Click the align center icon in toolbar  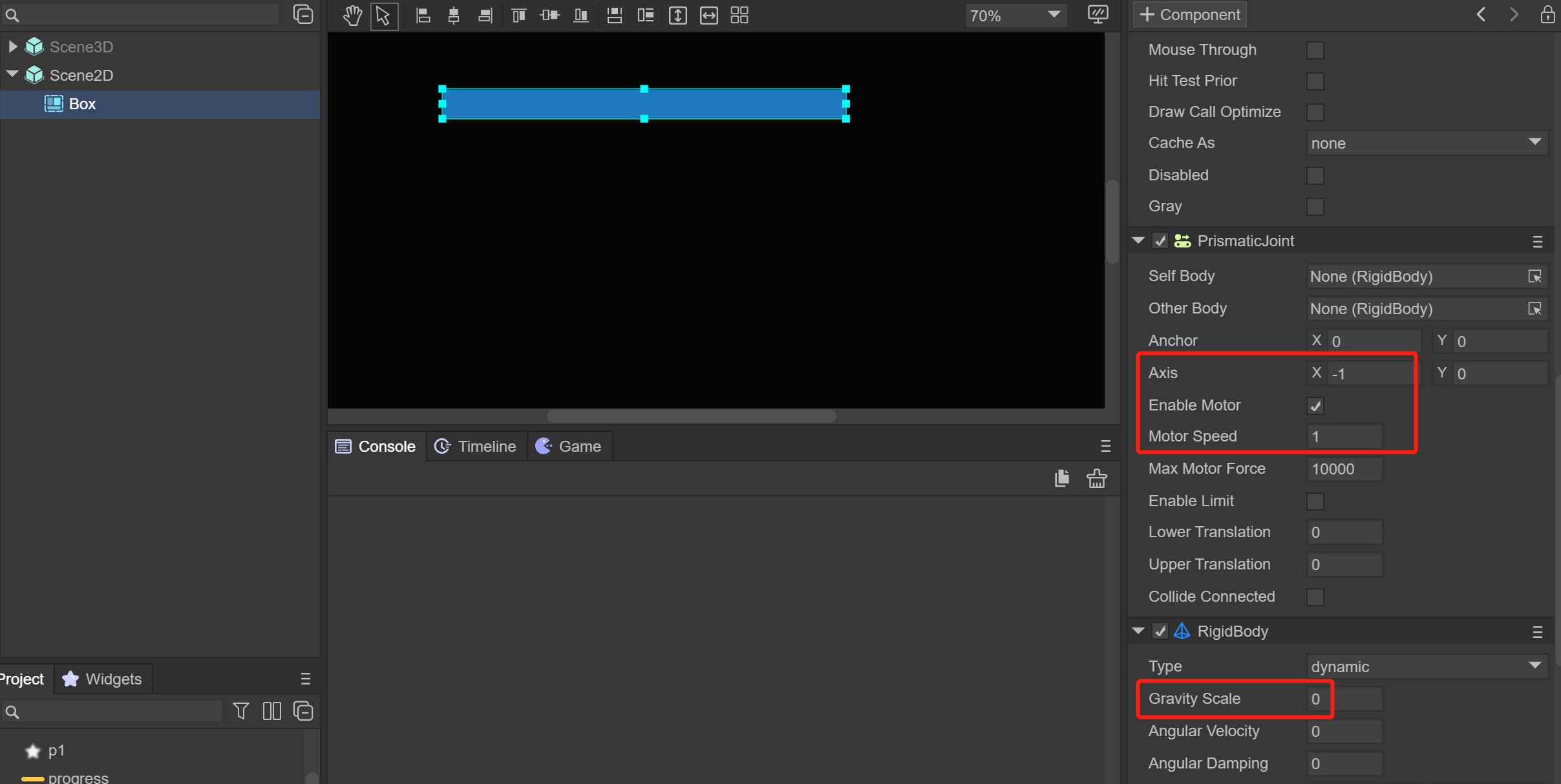452,15
